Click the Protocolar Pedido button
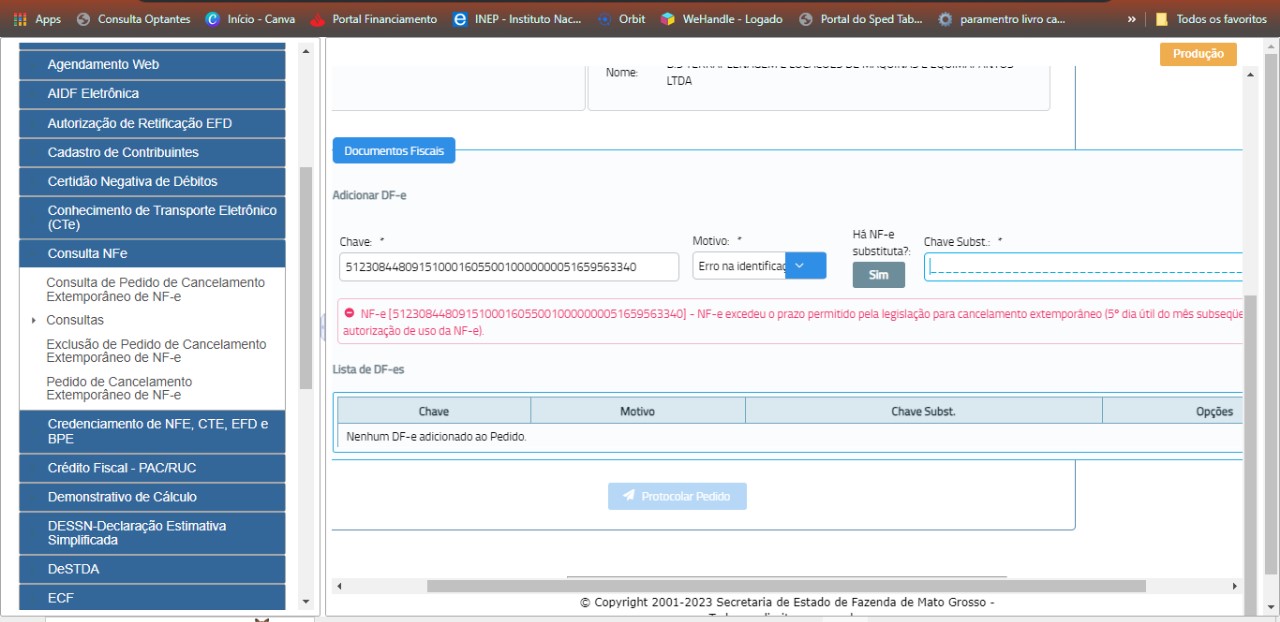 (677, 496)
